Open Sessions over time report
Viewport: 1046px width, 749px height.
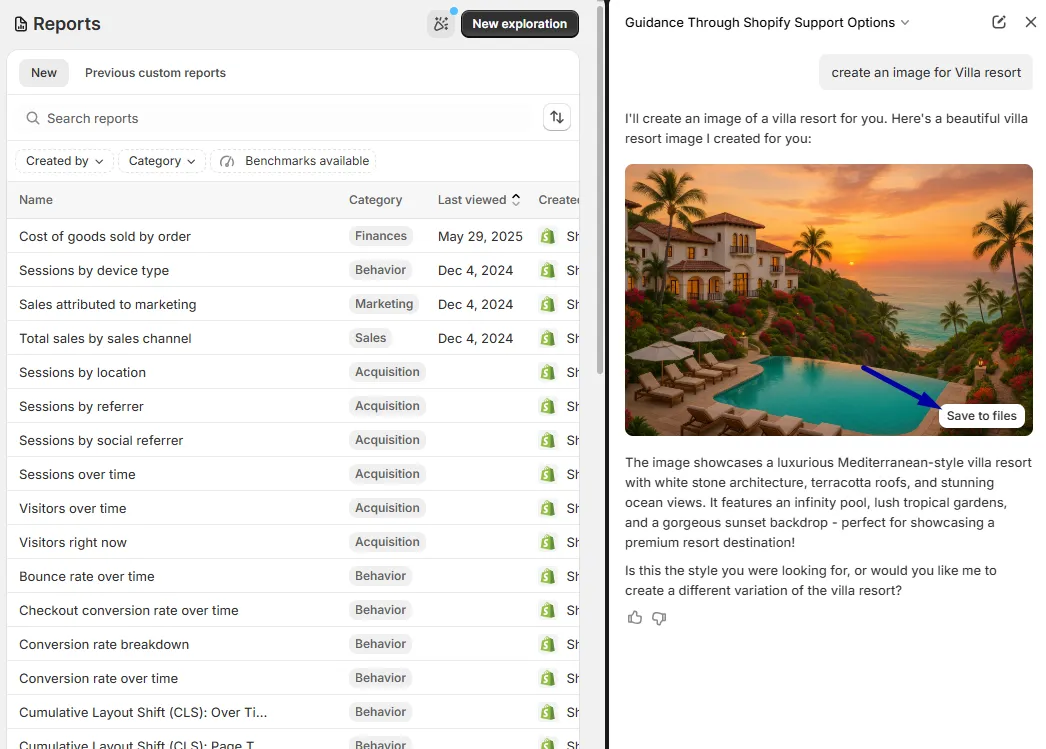click(x=77, y=474)
